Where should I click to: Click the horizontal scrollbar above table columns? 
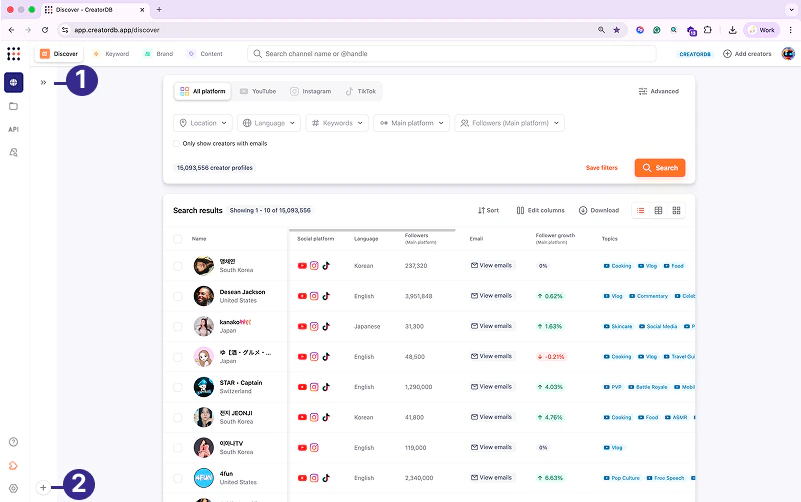pos(372,230)
